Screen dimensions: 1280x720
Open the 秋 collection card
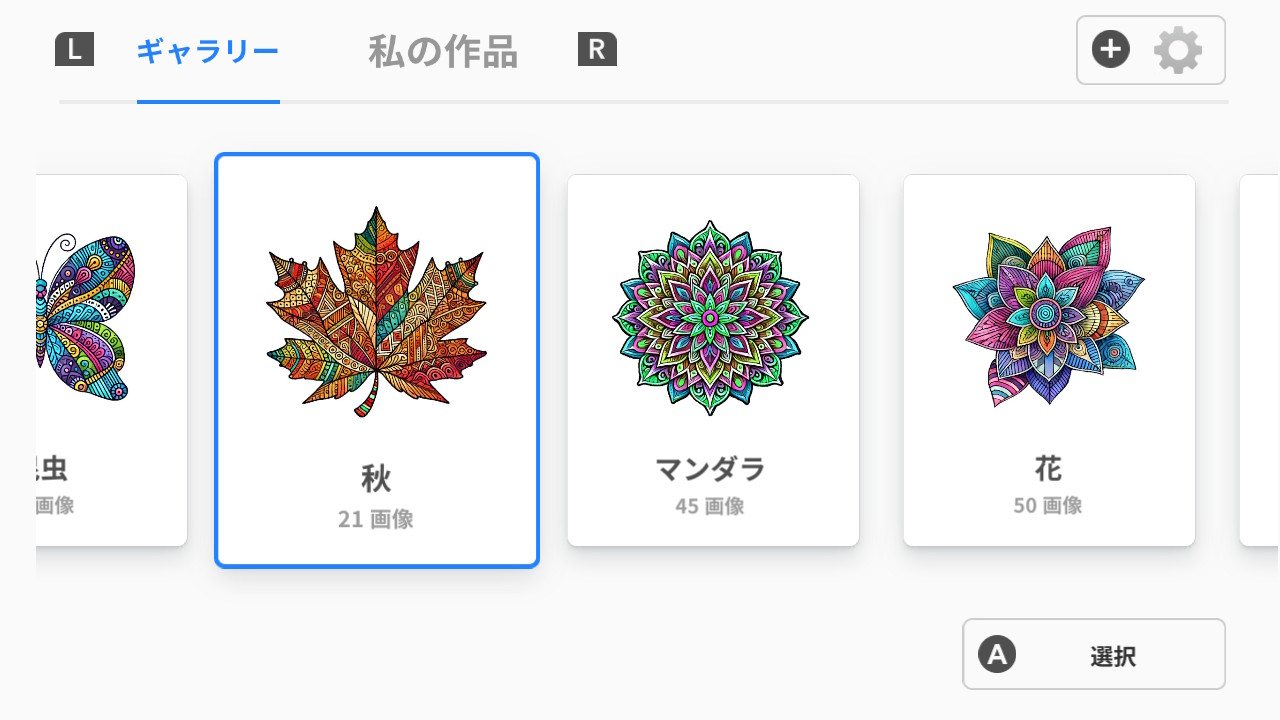(377, 360)
